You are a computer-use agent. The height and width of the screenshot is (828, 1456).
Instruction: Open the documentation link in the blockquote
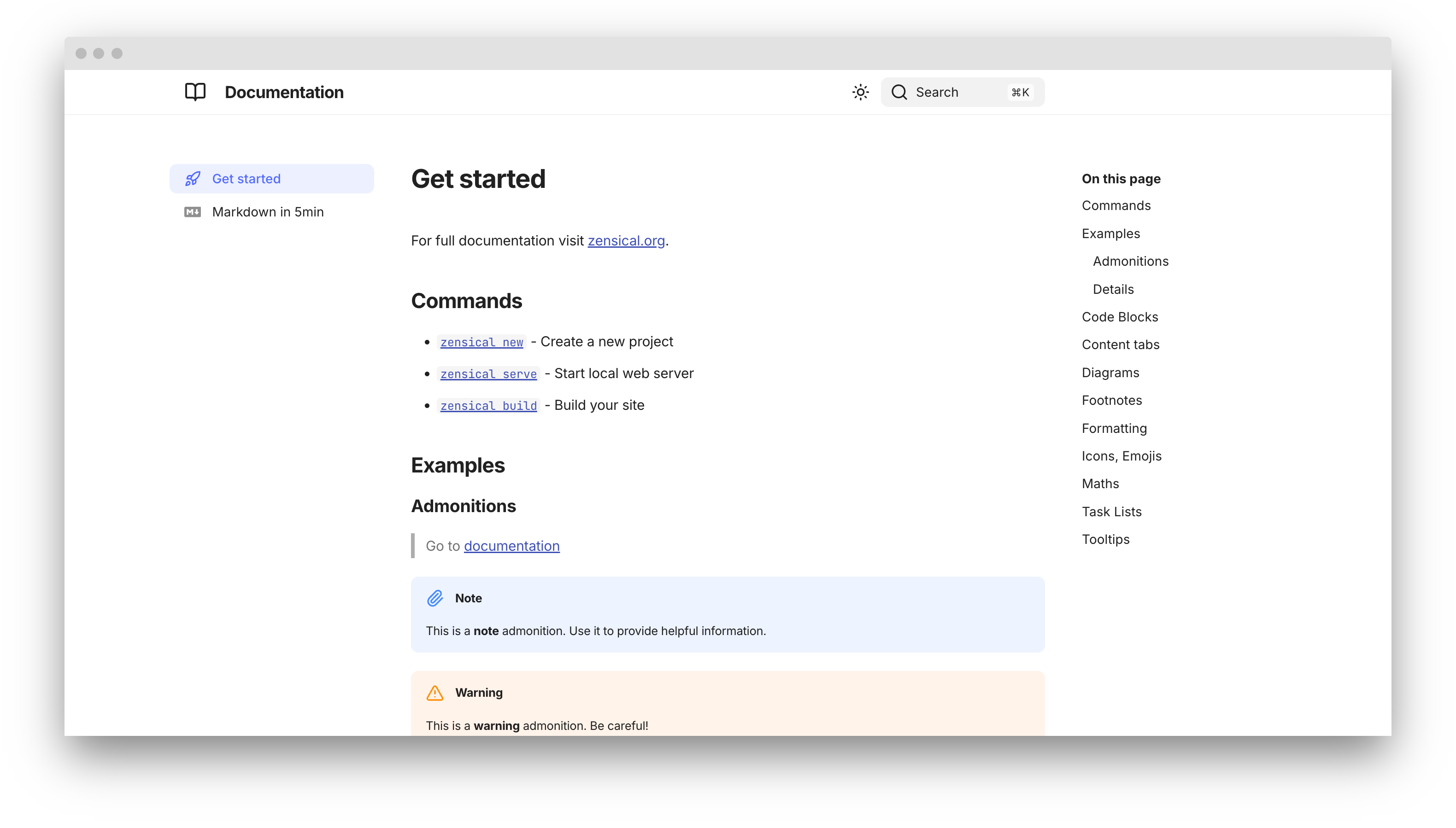pos(511,546)
